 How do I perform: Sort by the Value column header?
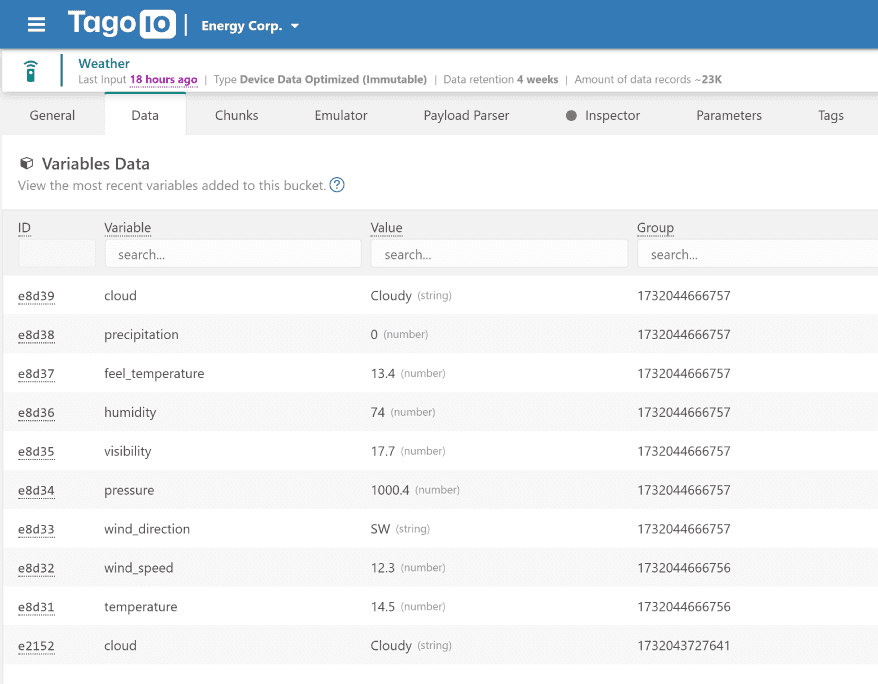[386, 228]
